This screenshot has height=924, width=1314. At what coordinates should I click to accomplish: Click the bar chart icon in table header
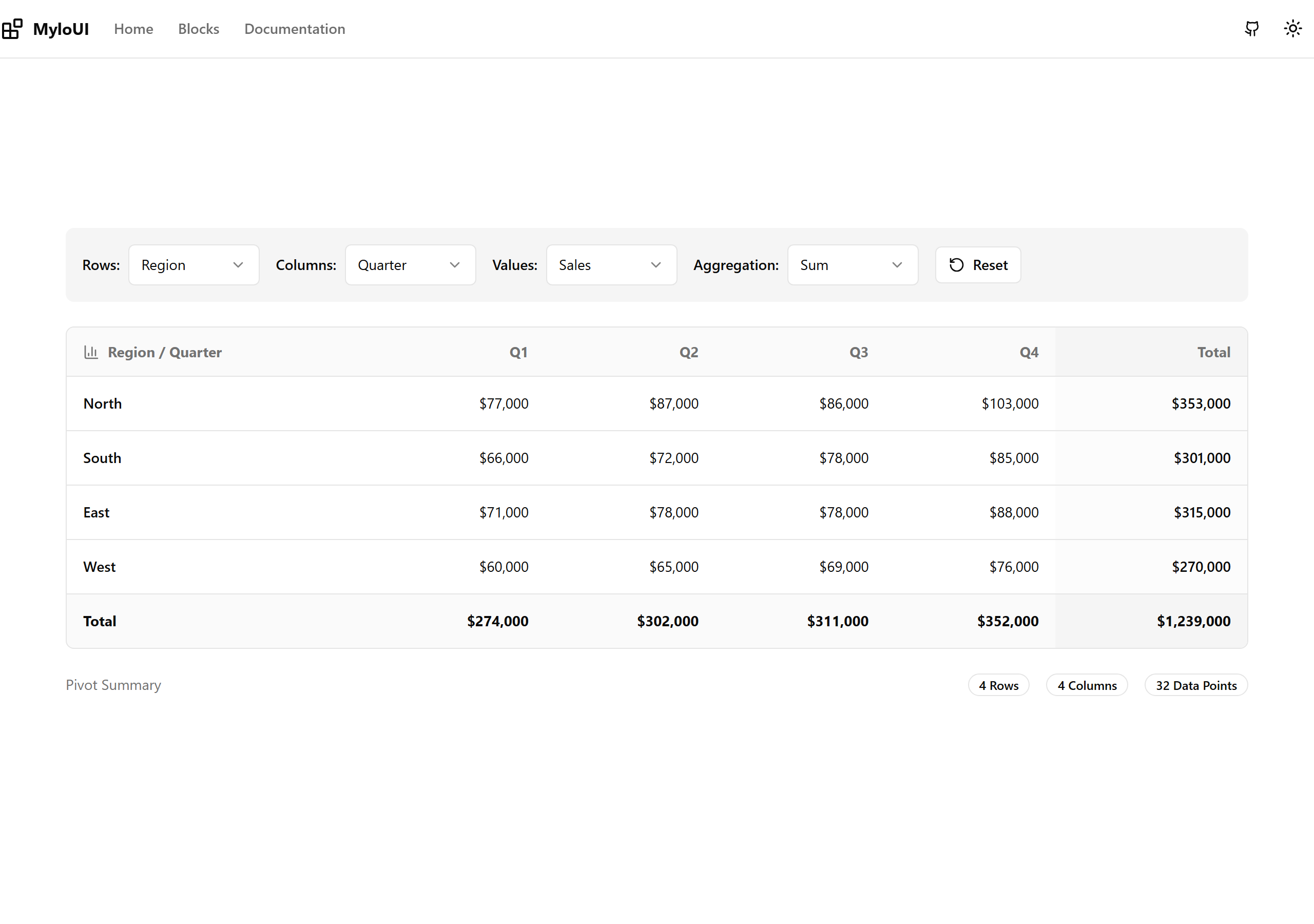(91, 352)
